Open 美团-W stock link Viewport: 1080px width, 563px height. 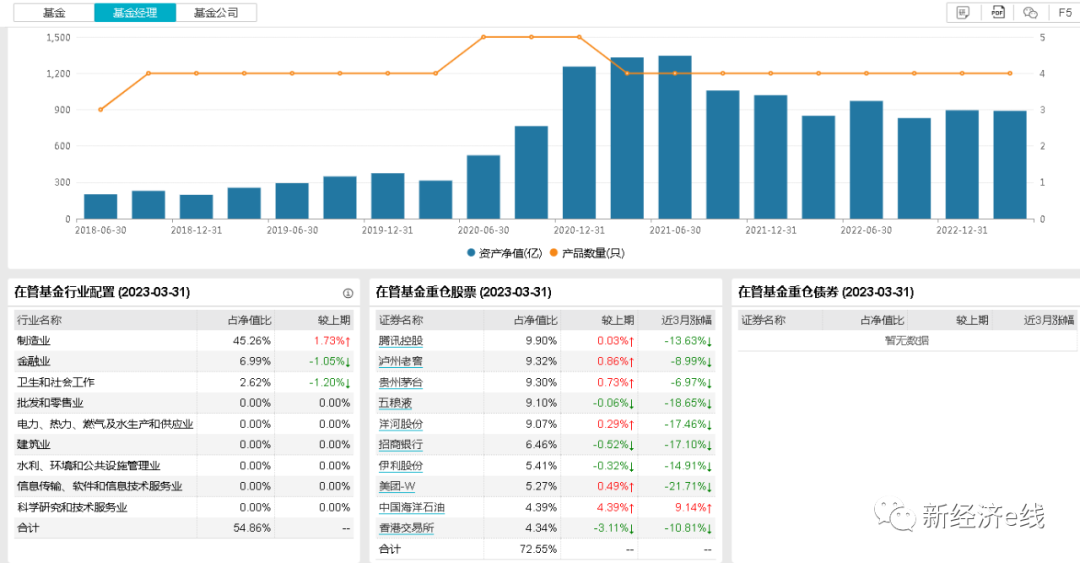click(x=397, y=486)
